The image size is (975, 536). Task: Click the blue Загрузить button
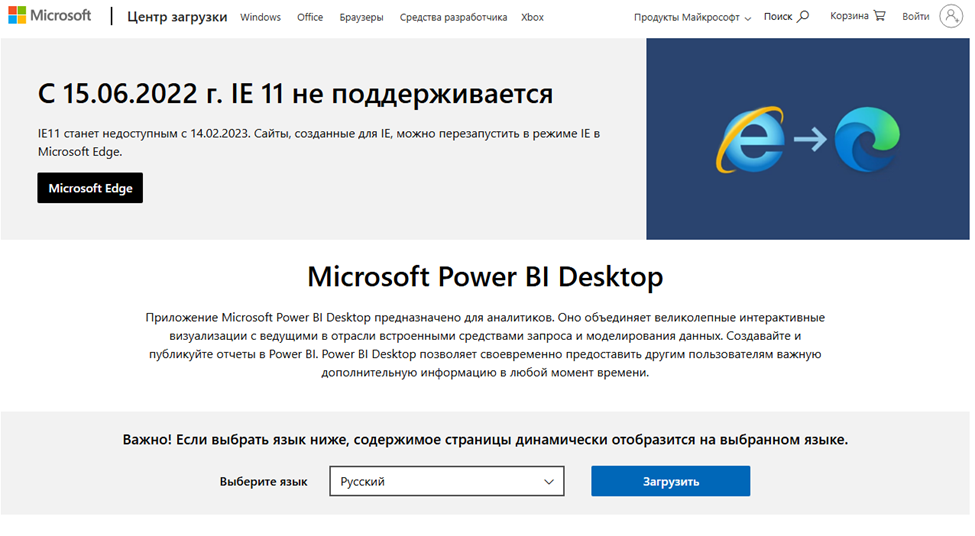(670, 481)
